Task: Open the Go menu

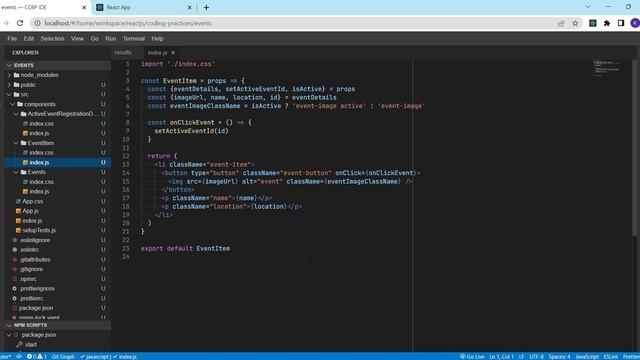Action: 95,38
